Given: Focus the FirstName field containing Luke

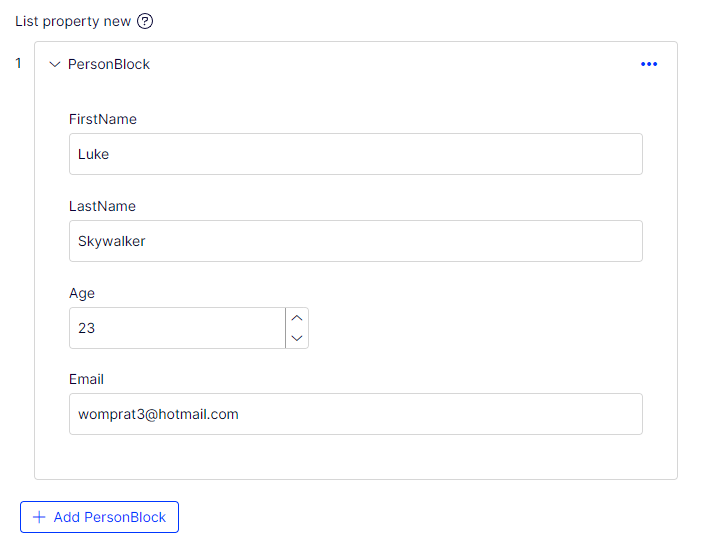Looking at the screenshot, I should (x=355, y=154).
